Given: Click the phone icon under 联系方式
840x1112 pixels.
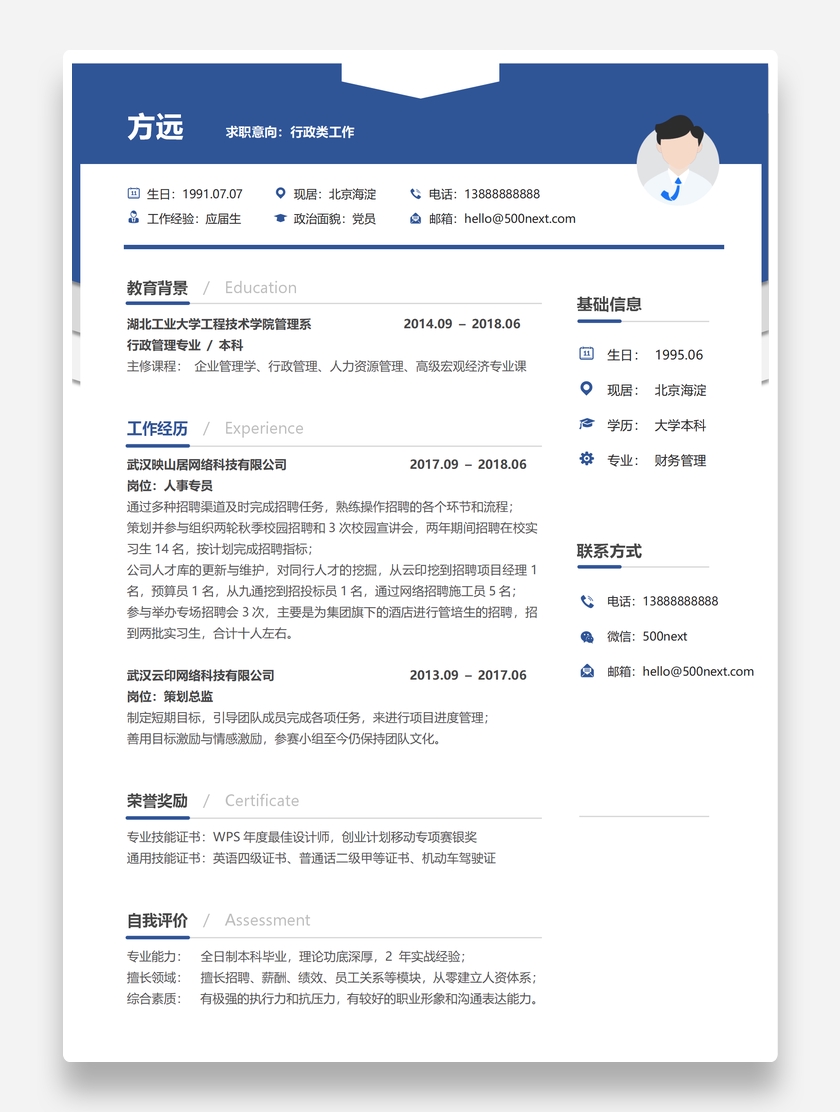Looking at the screenshot, I should coord(587,601).
